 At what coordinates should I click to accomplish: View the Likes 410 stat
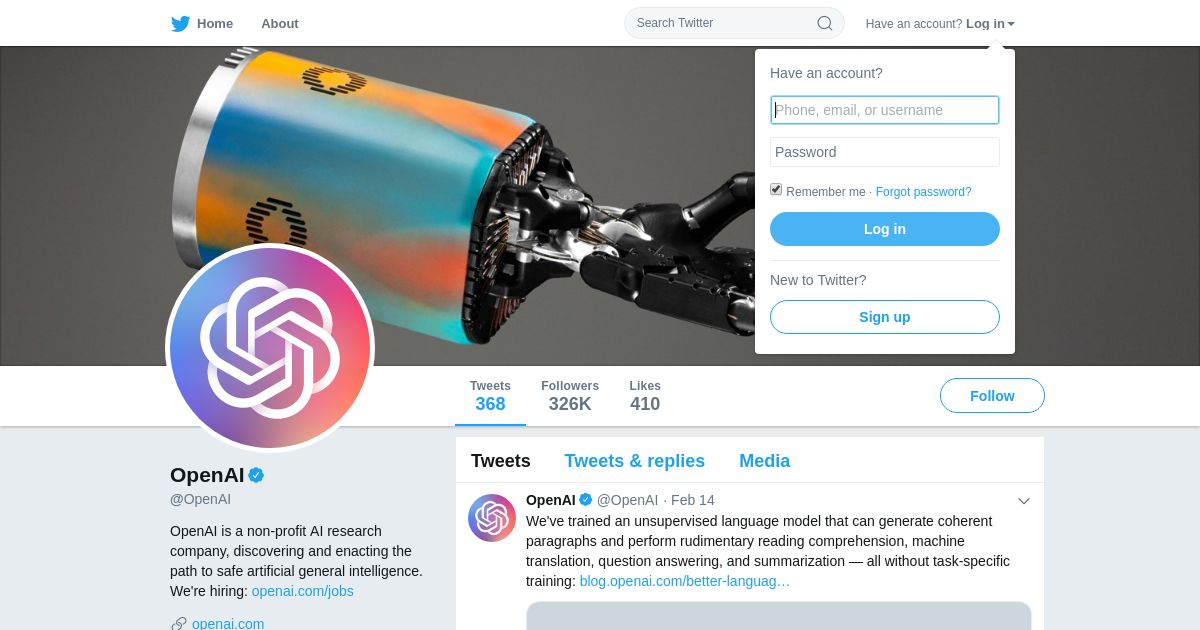pos(645,396)
